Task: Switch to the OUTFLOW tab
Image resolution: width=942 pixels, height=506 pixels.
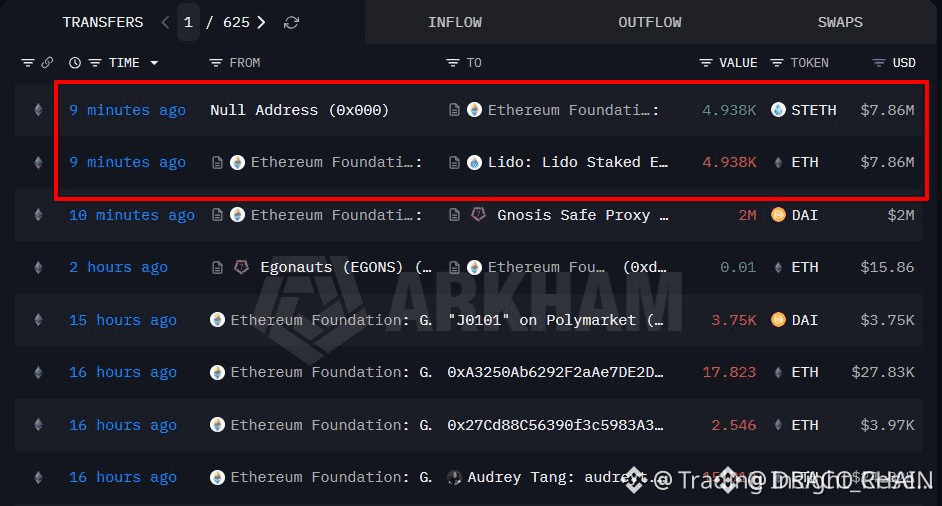Action: (x=649, y=22)
